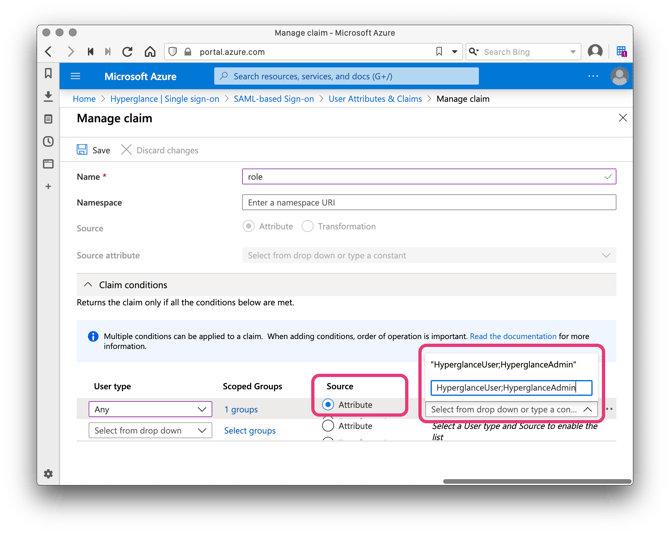Go forward using browser forward arrow
670x534 pixels.
[71, 52]
